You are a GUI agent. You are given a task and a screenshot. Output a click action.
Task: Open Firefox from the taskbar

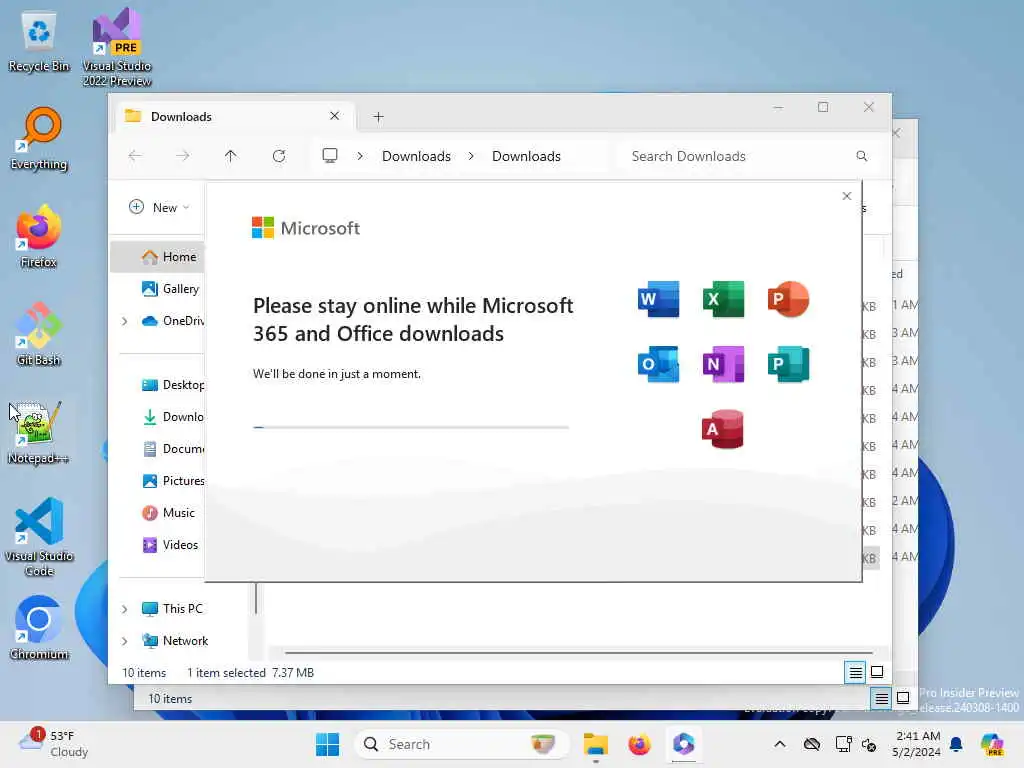pyautogui.click(x=639, y=744)
